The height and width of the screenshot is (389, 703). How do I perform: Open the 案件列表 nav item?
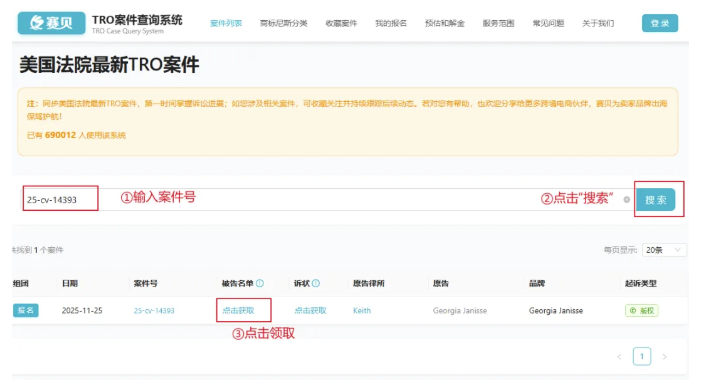click(x=226, y=23)
